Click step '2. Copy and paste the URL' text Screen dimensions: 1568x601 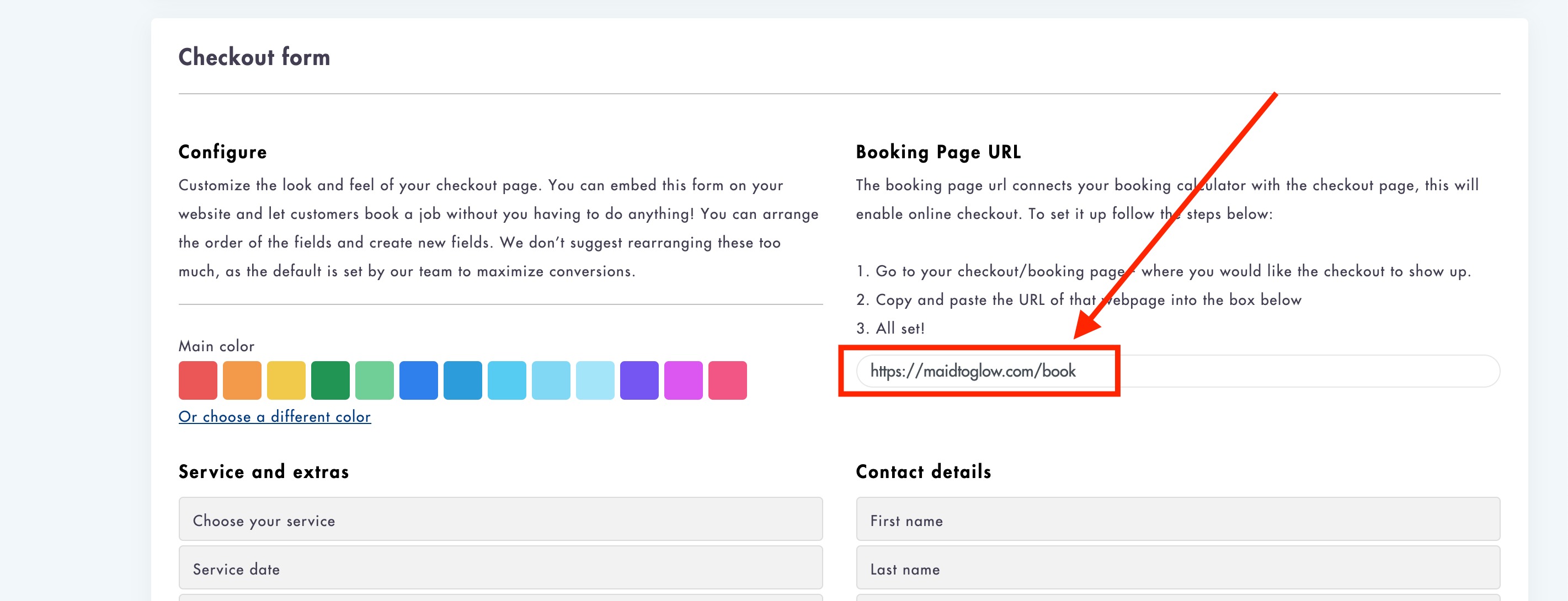(x=1079, y=300)
